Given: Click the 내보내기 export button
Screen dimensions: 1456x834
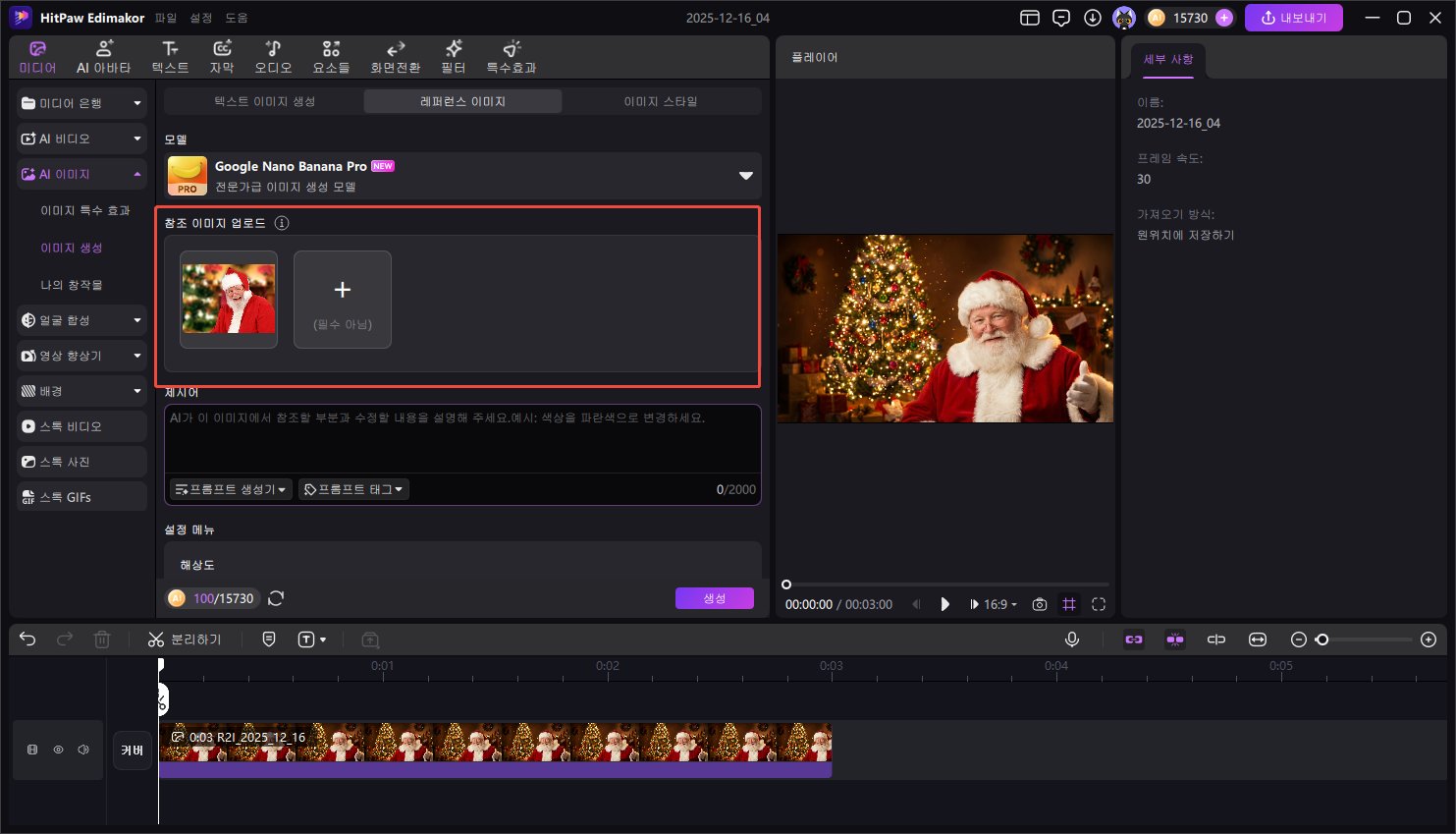Looking at the screenshot, I should (1293, 18).
